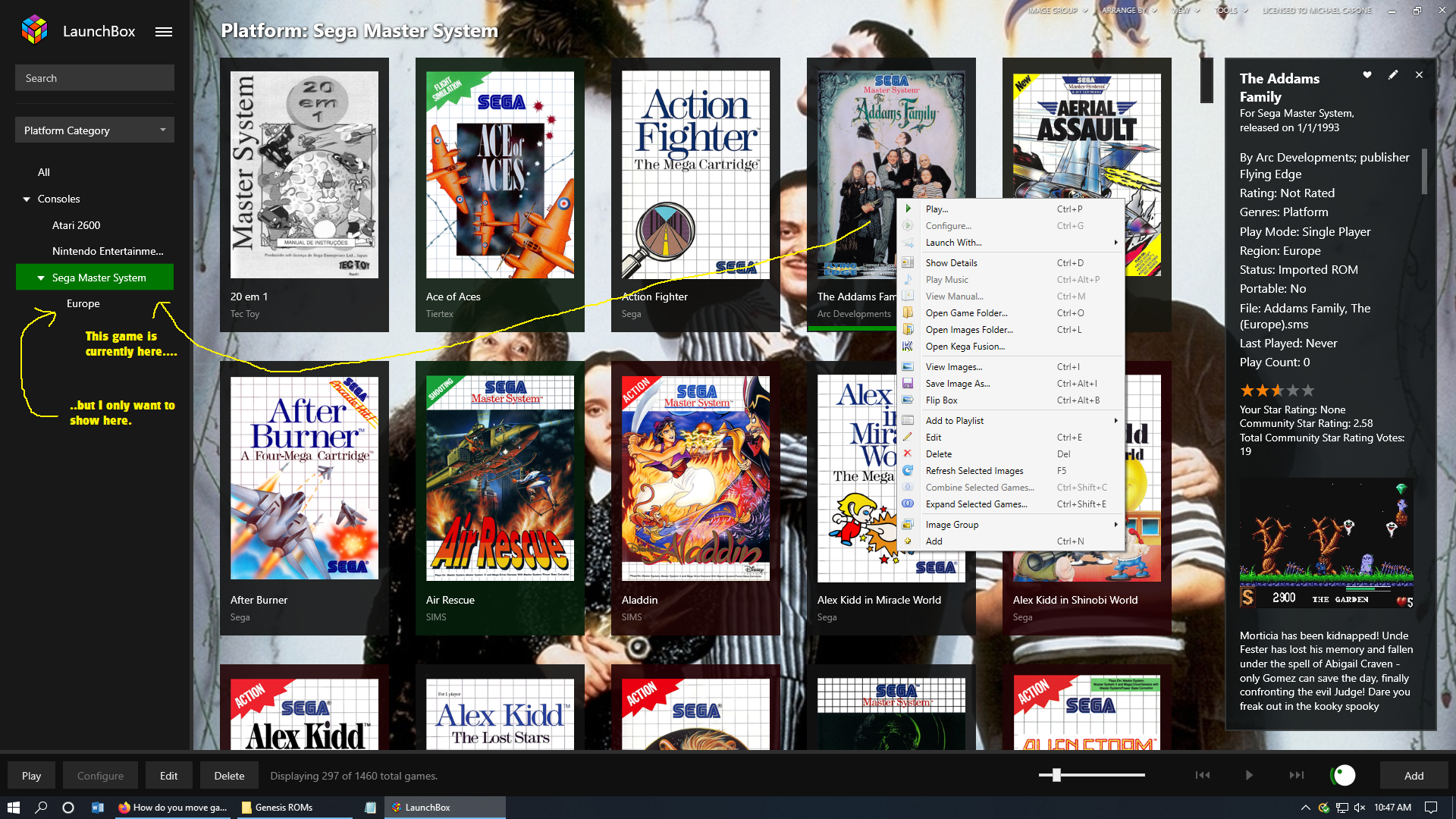
Task: Select the Action Fighter box art
Action: [695, 174]
